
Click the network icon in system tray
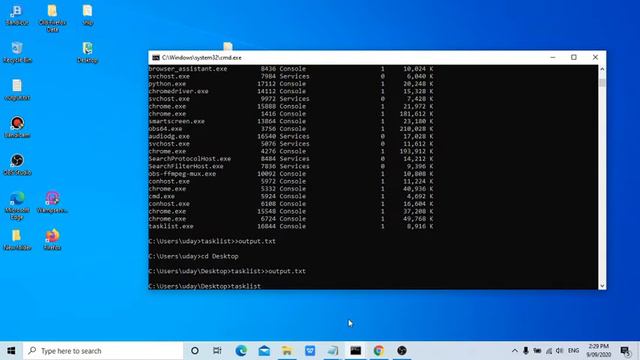[x=549, y=351]
